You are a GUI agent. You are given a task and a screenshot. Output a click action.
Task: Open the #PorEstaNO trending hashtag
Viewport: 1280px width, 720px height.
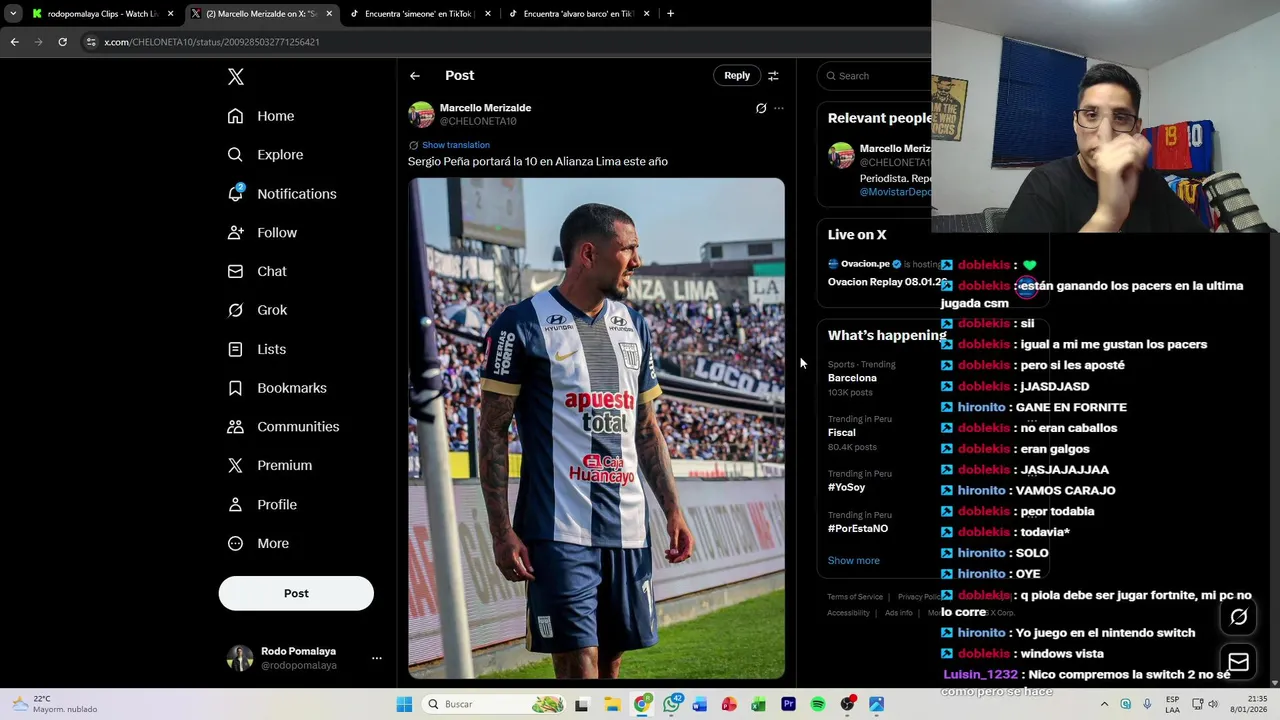(x=857, y=528)
